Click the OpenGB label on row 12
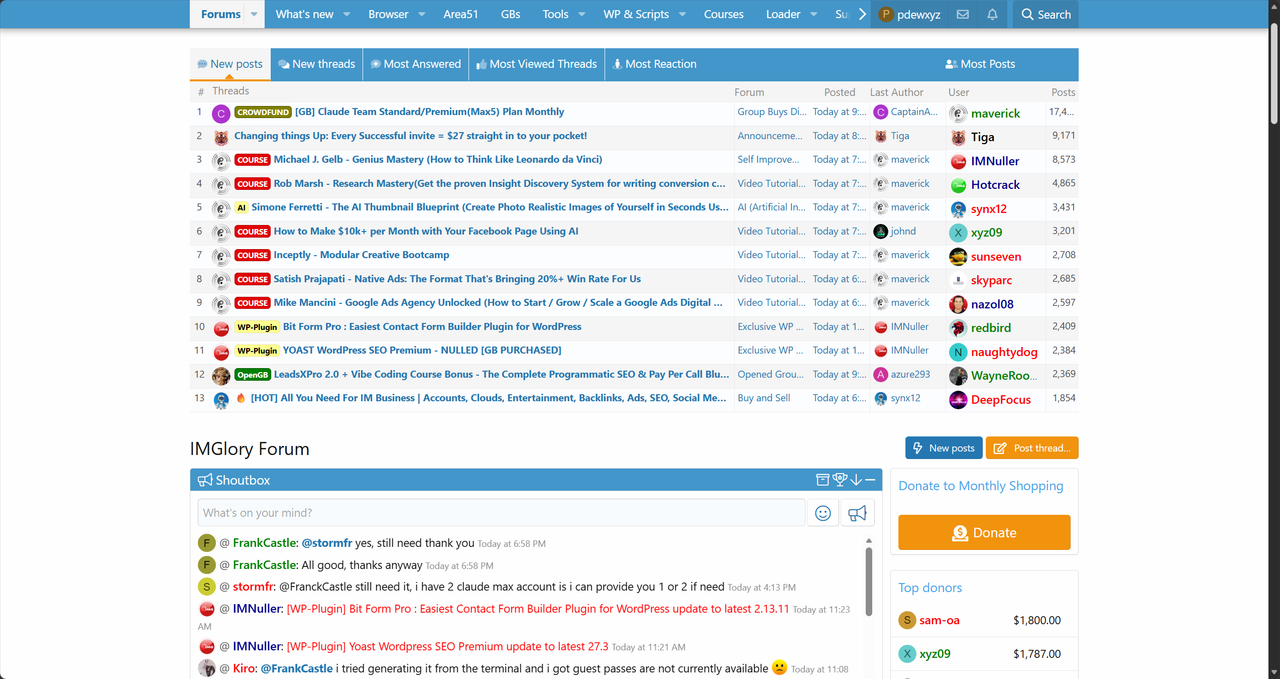This screenshot has height=679, width=1280. point(253,375)
